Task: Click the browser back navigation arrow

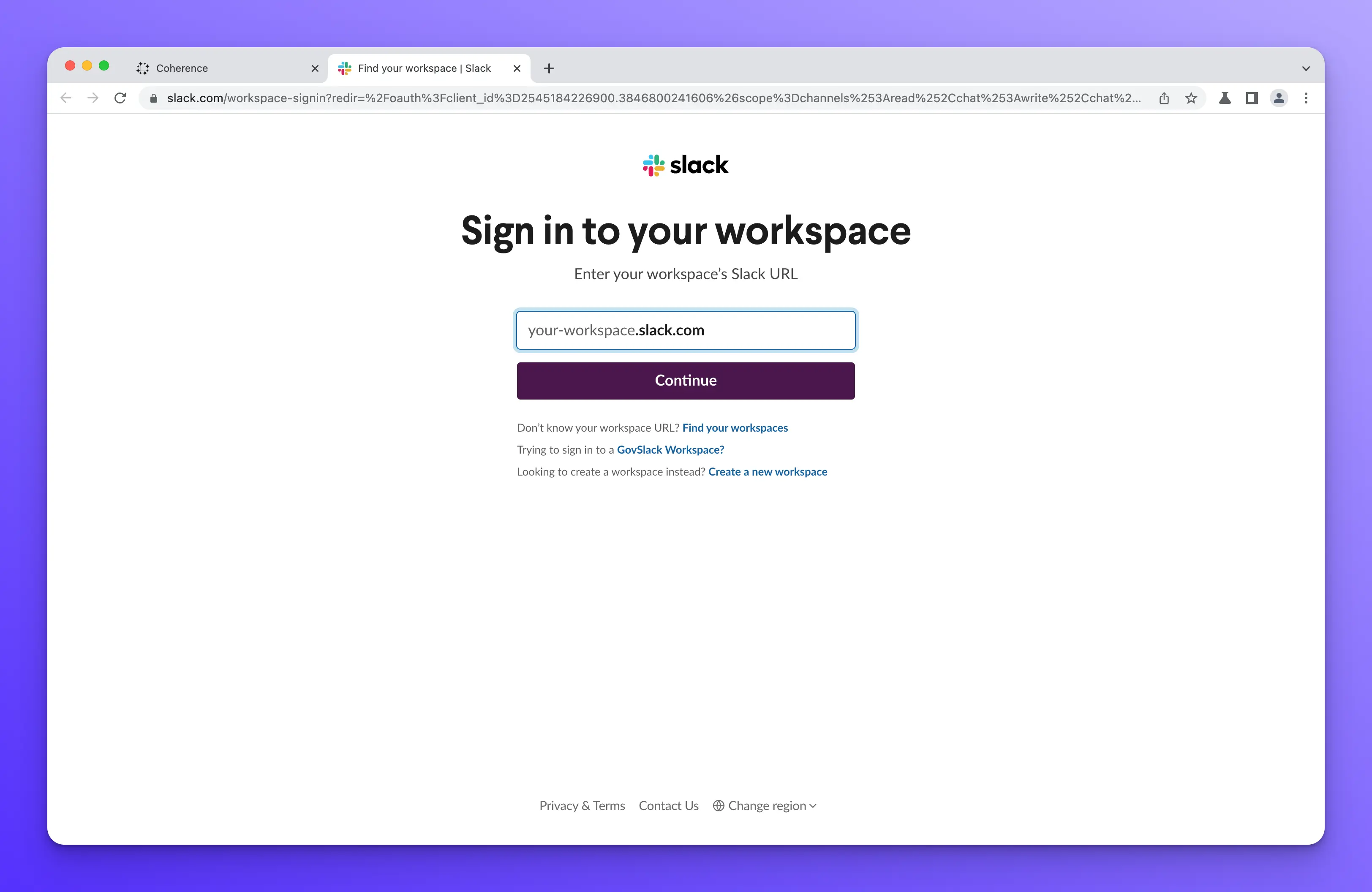Action: click(64, 98)
